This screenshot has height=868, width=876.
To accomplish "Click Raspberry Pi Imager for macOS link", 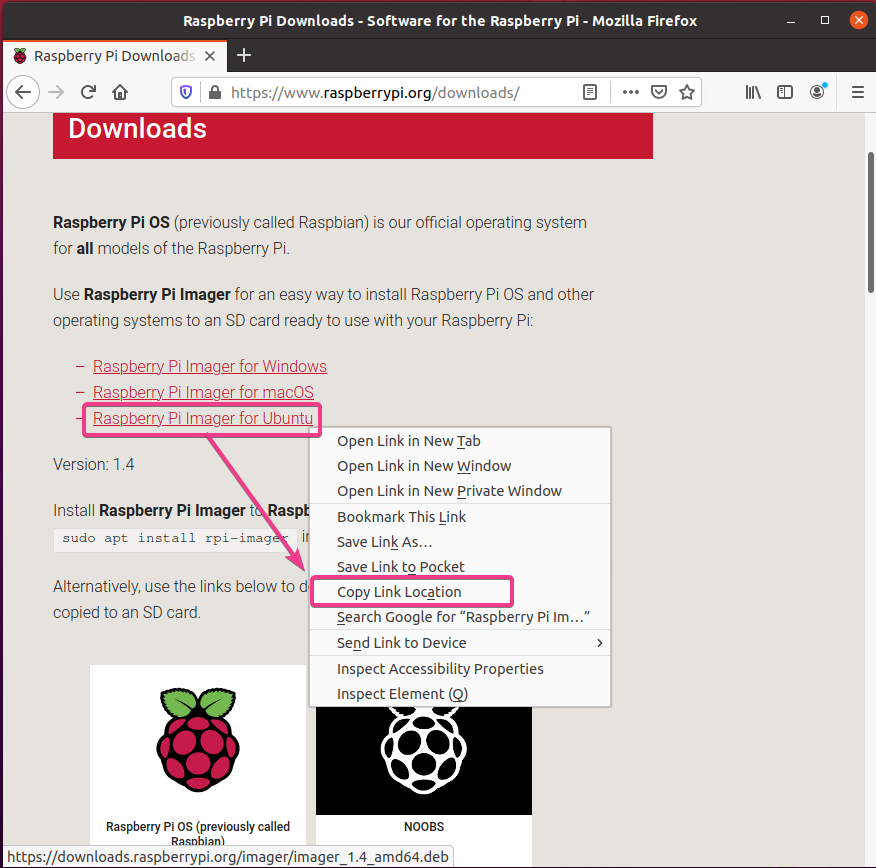I will click(x=203, y=393).
